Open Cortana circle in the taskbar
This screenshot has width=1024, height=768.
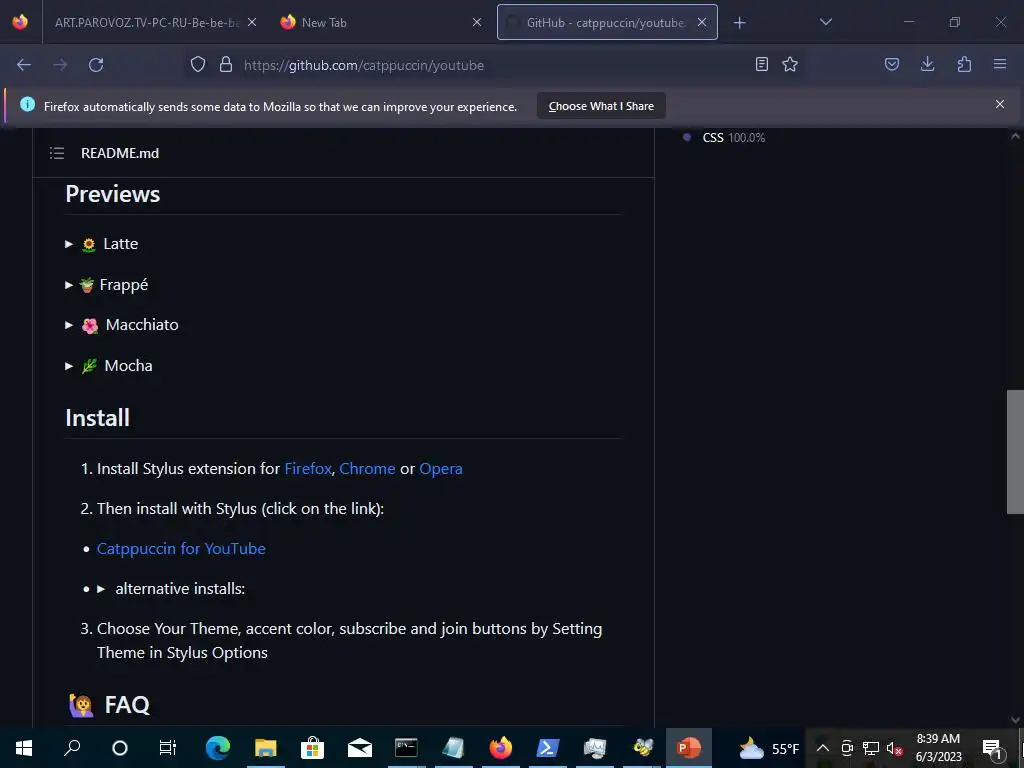tap(120, 748)
